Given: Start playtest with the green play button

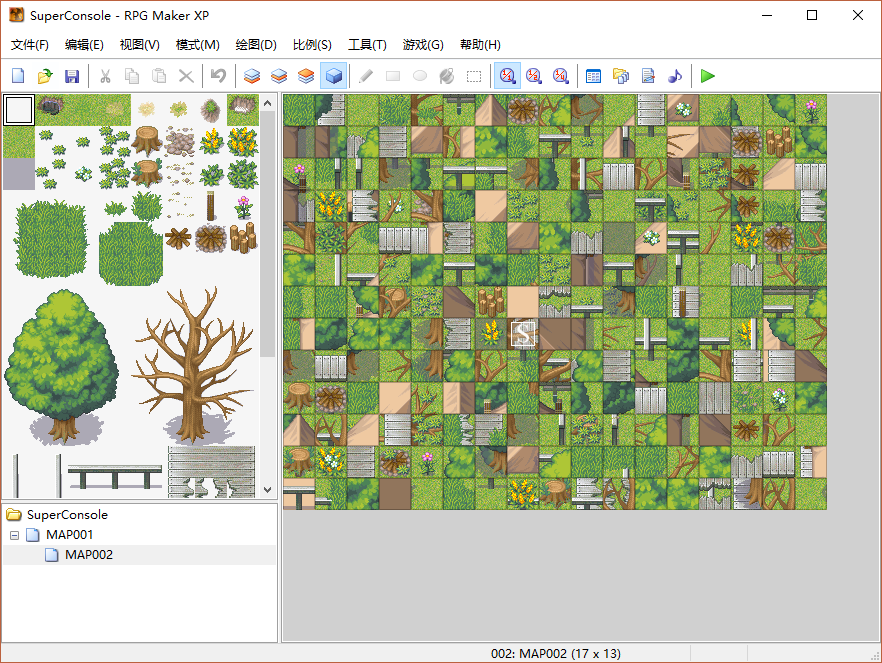Looking at the screenshot, I should [x=708, y=76].
